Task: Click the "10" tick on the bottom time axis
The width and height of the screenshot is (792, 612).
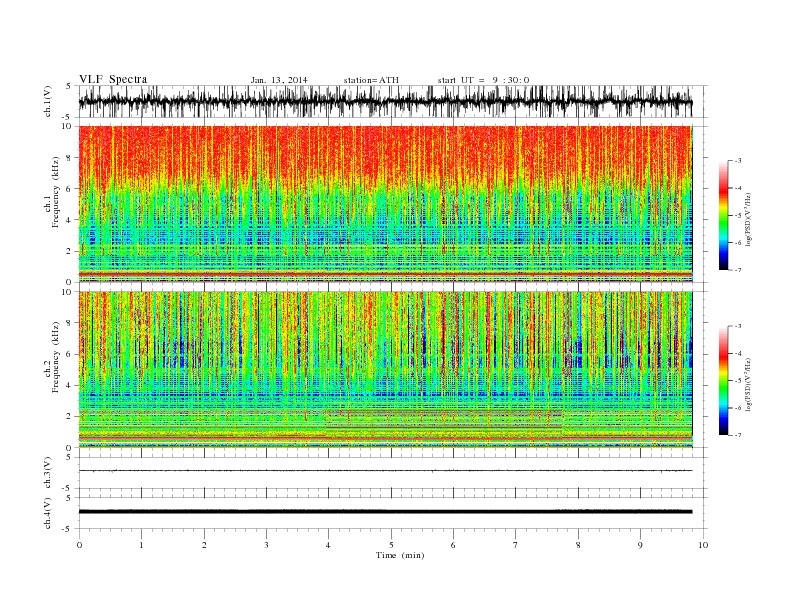Action: 703,545
